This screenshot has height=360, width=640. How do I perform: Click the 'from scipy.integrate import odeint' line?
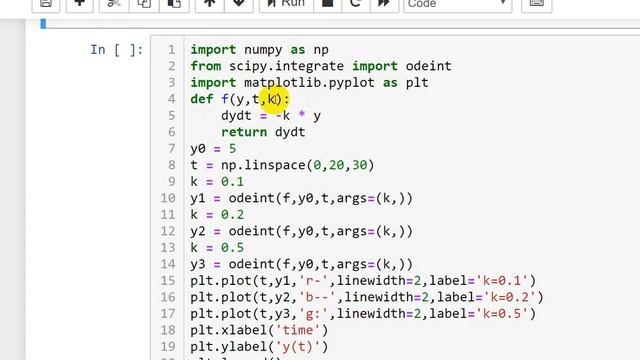(x=321, y=66)
